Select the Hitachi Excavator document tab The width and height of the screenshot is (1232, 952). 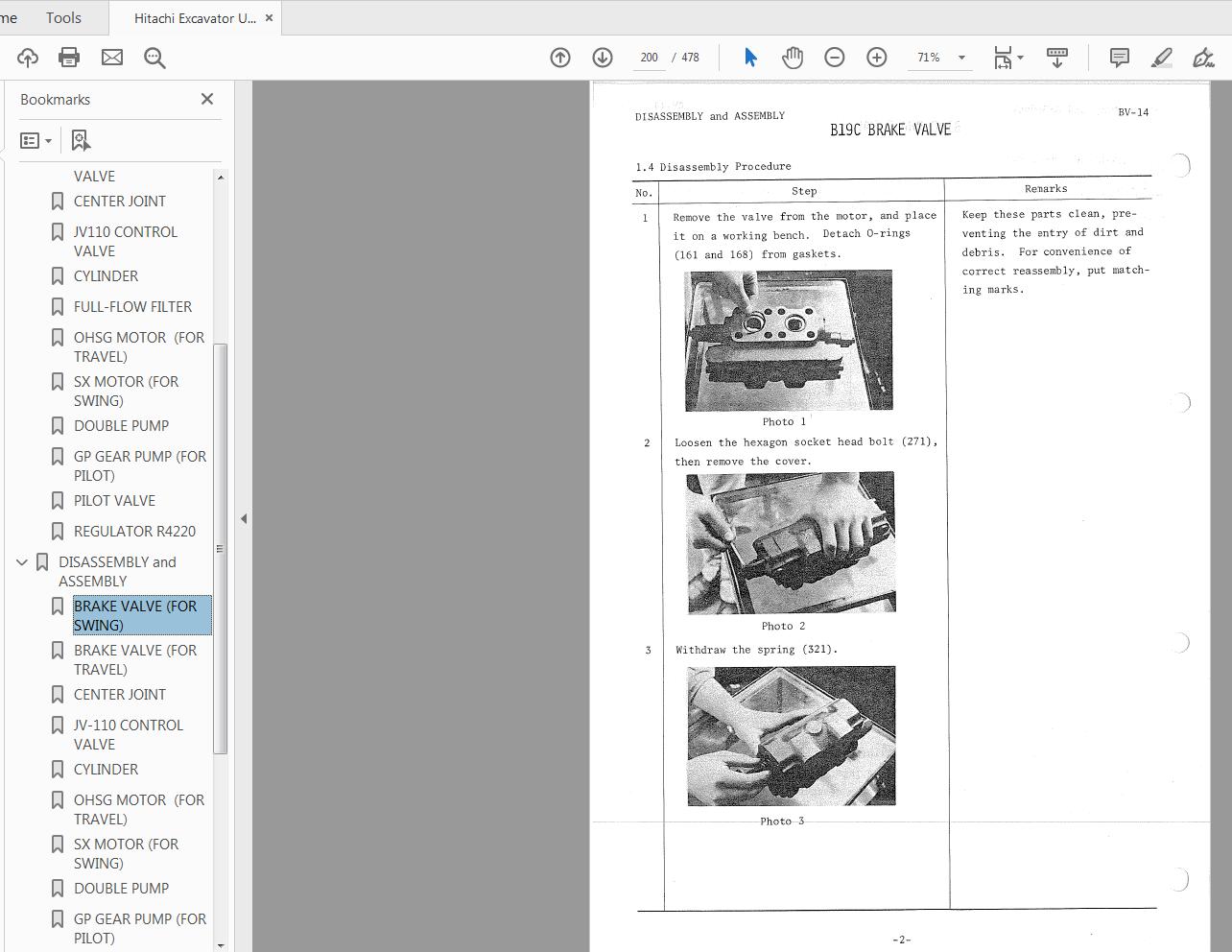(x=192, y=17)
